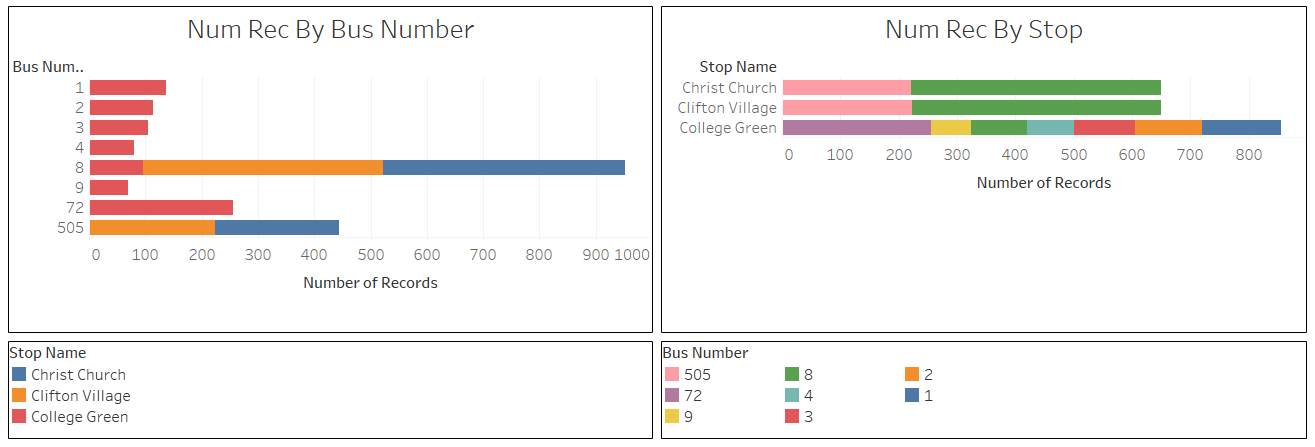Select the bus 72 red bar
The width and height of the screenshot is (1315, 447).
coord(161,207)
